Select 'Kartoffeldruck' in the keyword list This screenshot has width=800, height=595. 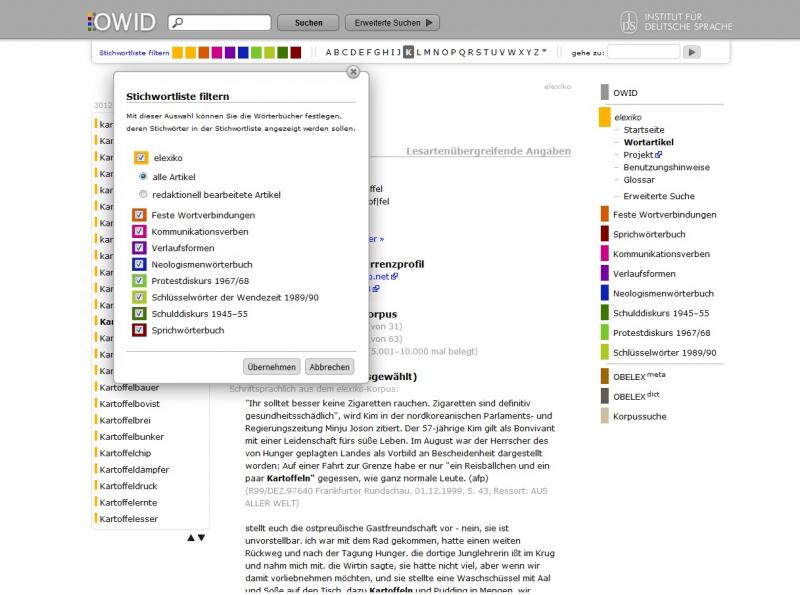pos(129,486)
